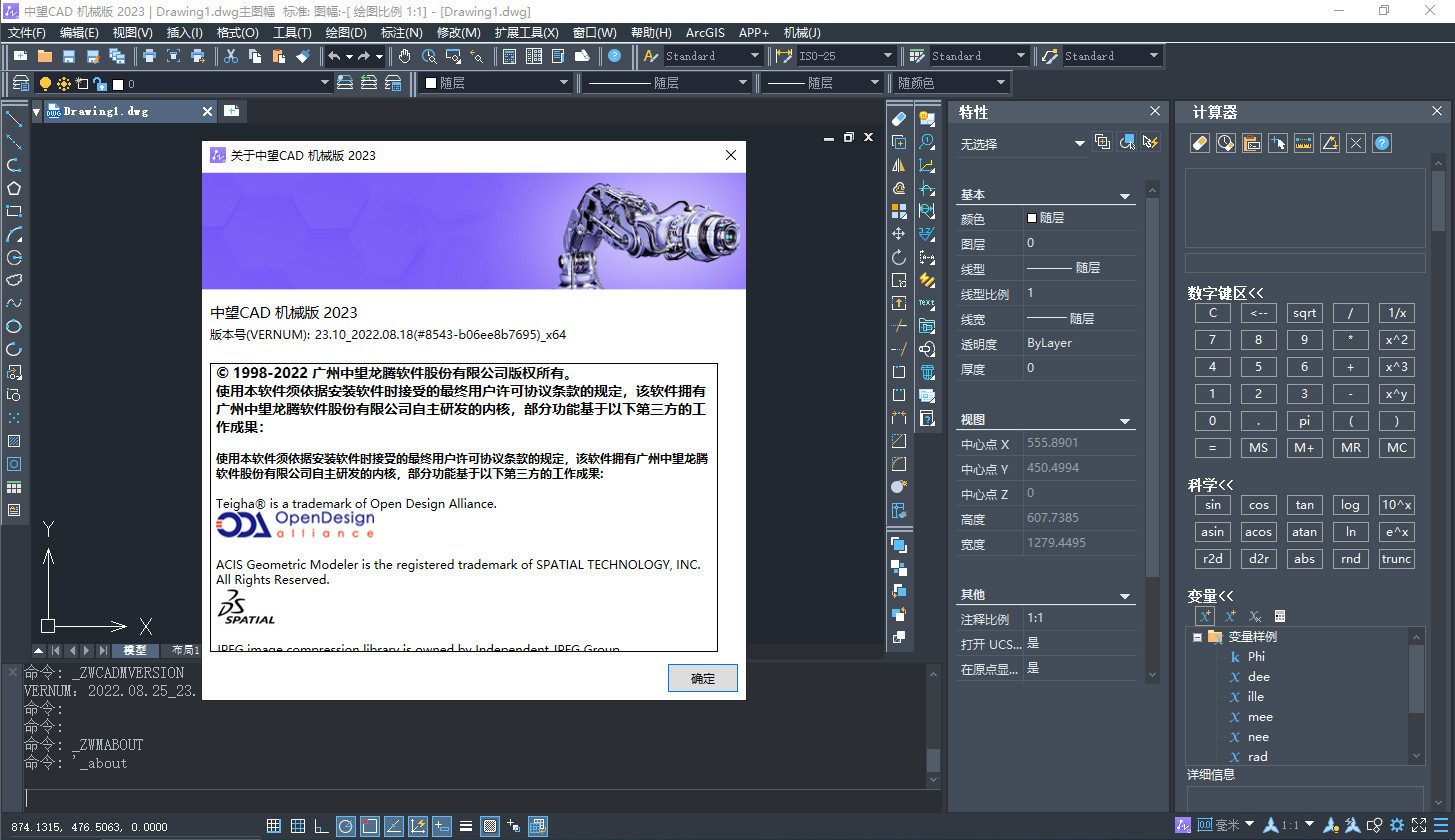Viewport: 1455px width, 840px height.
Task: Select the Polygon tool in left toolbar
Action: (x=14, y=188)
